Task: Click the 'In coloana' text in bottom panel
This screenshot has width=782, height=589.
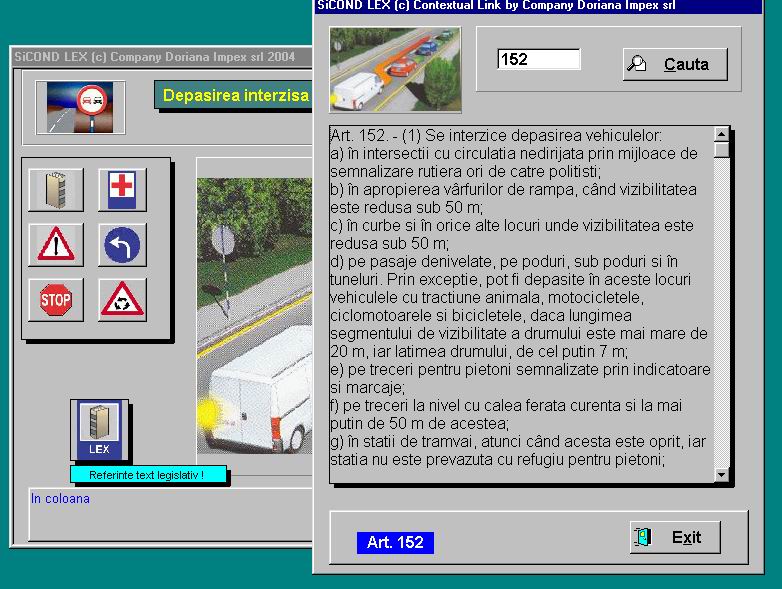Action: (60, 499)
